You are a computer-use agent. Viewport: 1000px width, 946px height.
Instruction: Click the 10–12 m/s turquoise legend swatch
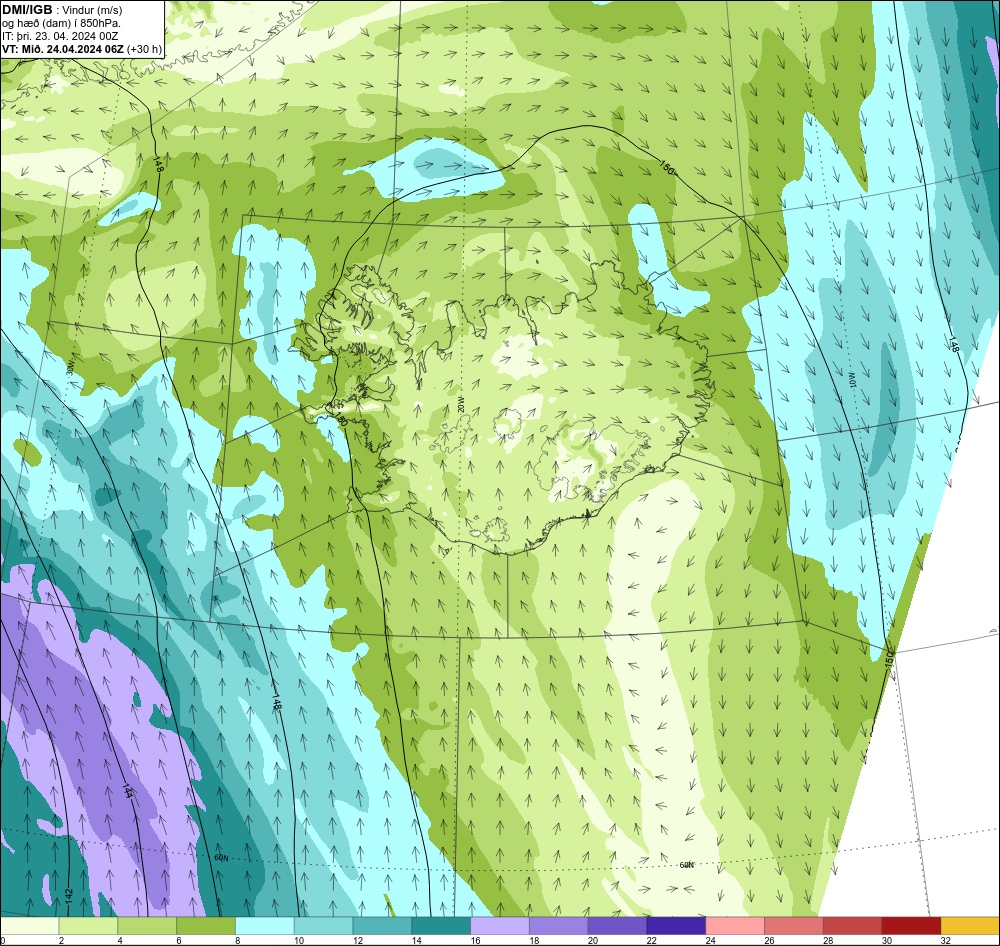tap(323, 926)
